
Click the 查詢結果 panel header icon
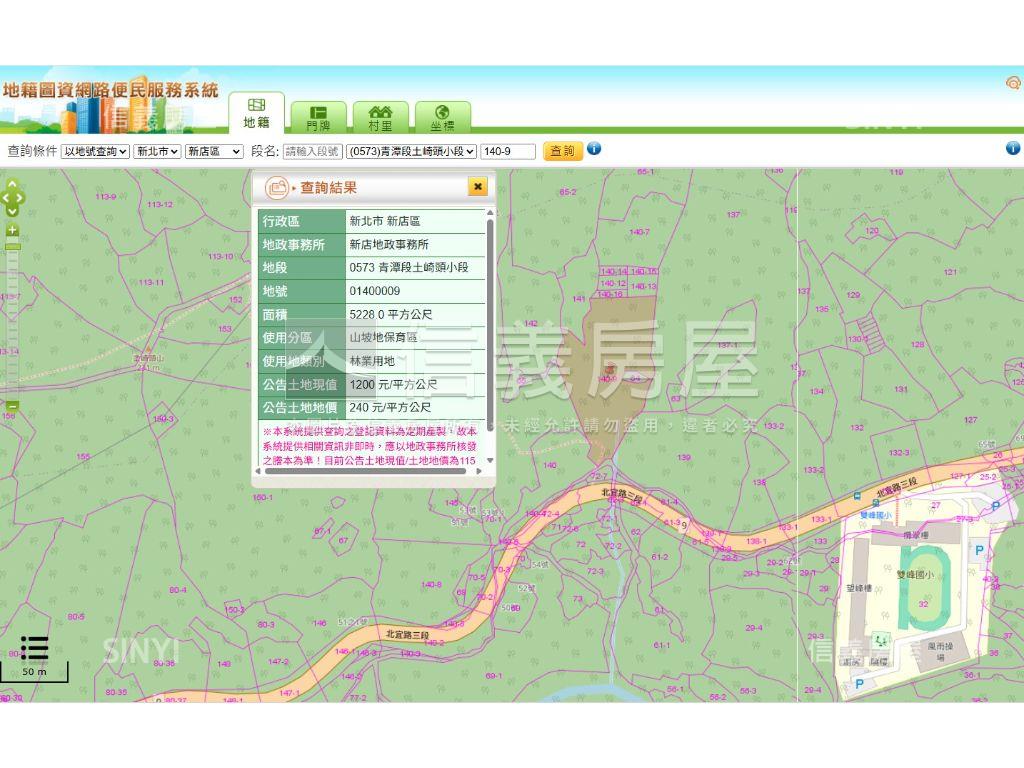pyautogui.click(x=277, y=188)
